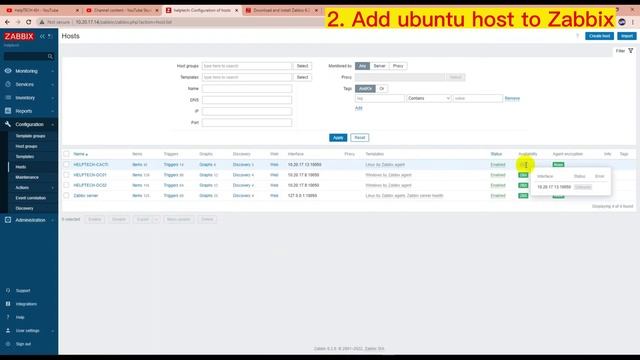This screenshot has height=360, width=640.
Task: Switch Tags mode to Or
Action: pos(382,89)
